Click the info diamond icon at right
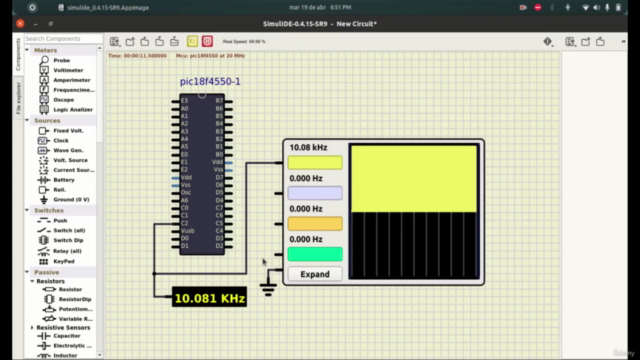Screen dimensions: 640x360 click(x=548, y=41)
